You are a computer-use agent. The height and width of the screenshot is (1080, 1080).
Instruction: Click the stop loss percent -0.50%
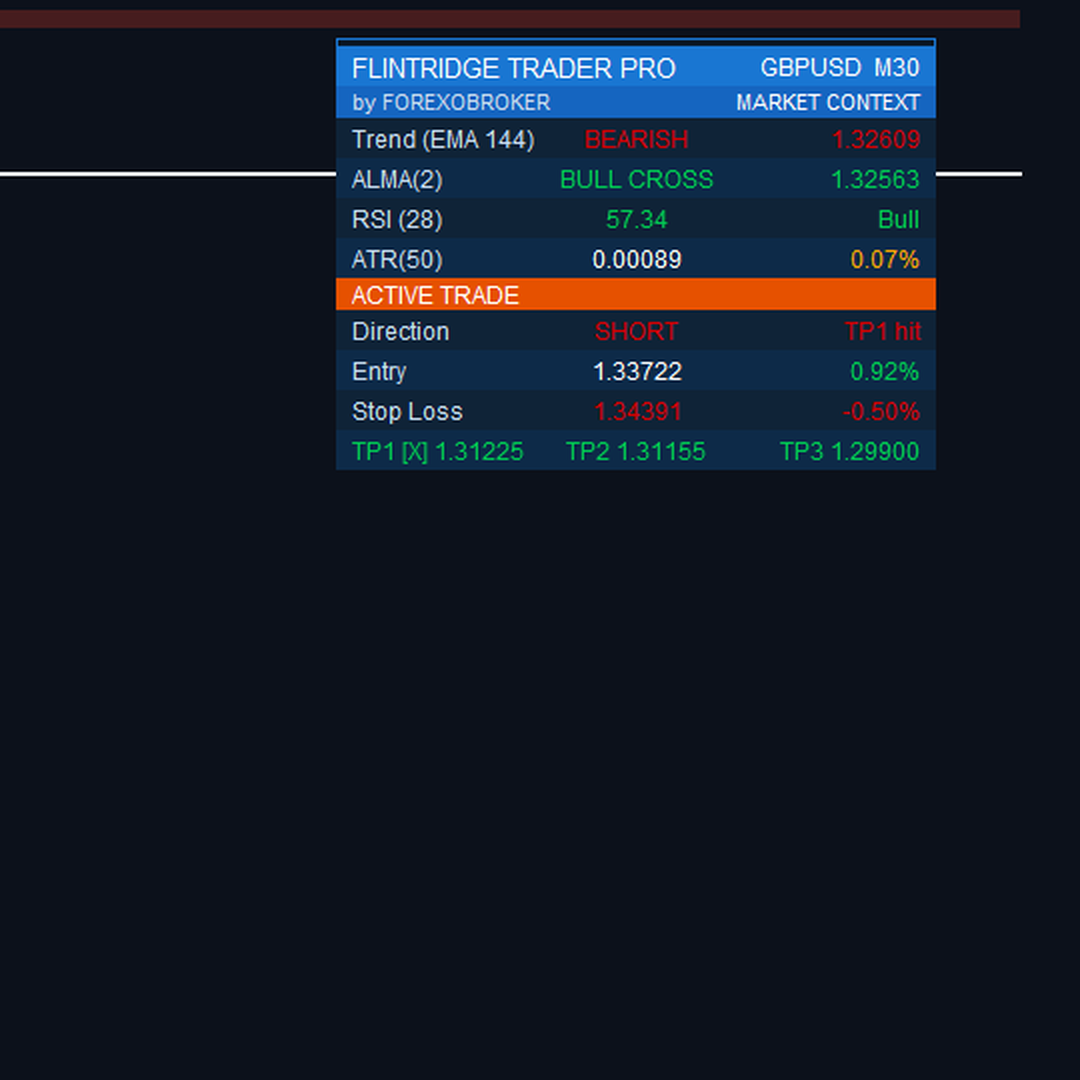881,412
